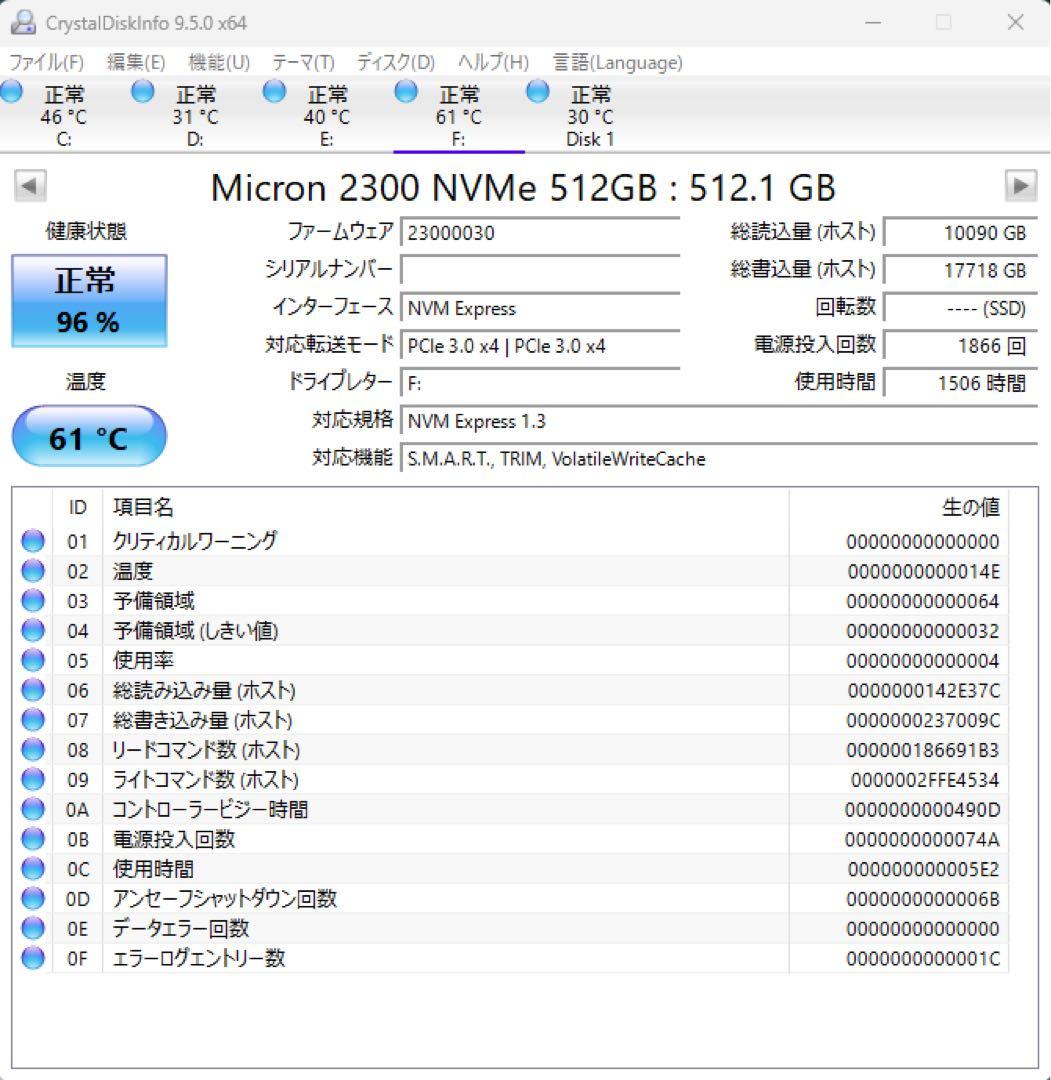Click raw value 000000186691B3
The width and height of the screenshot is (1051, 1080).
coord(923,750)
